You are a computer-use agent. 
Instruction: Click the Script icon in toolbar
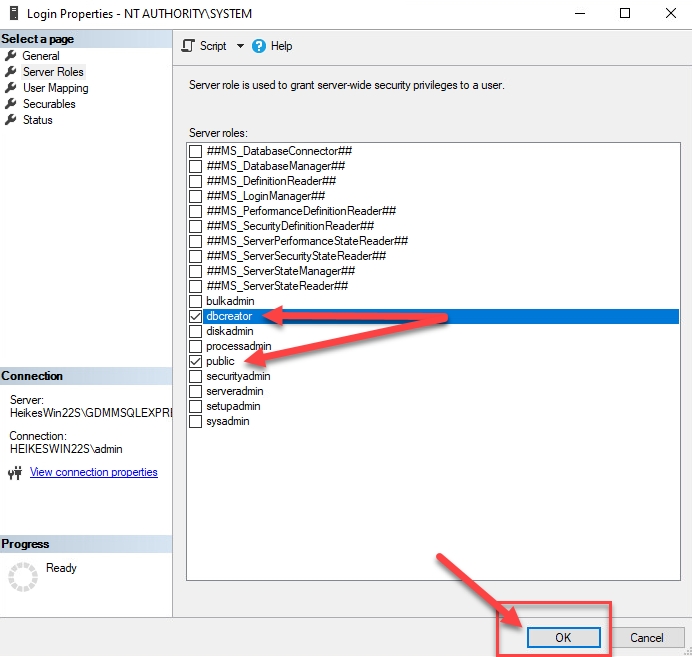click(188, 46)
